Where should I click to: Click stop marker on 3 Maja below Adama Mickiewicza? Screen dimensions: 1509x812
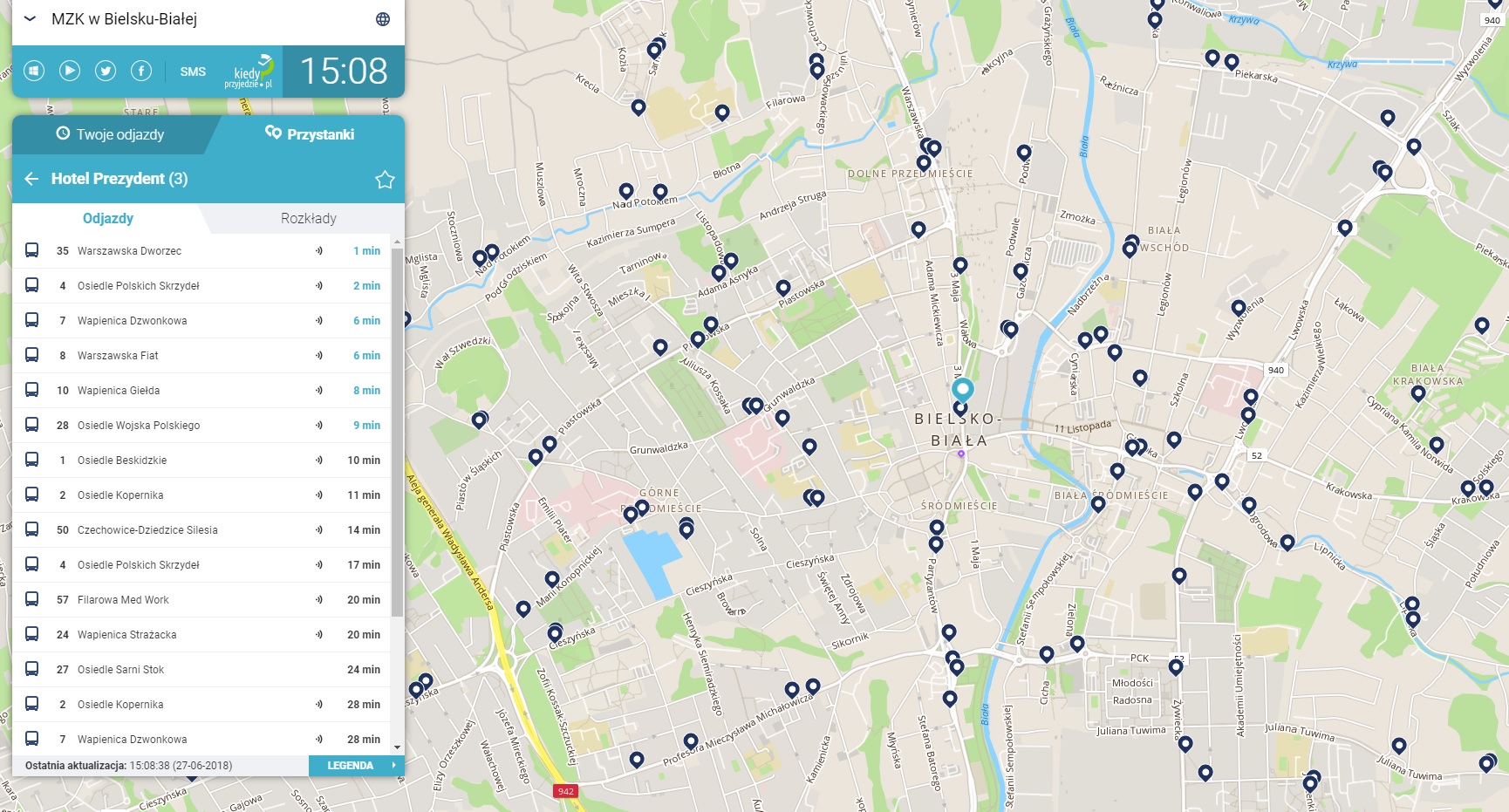click(960, 265)
